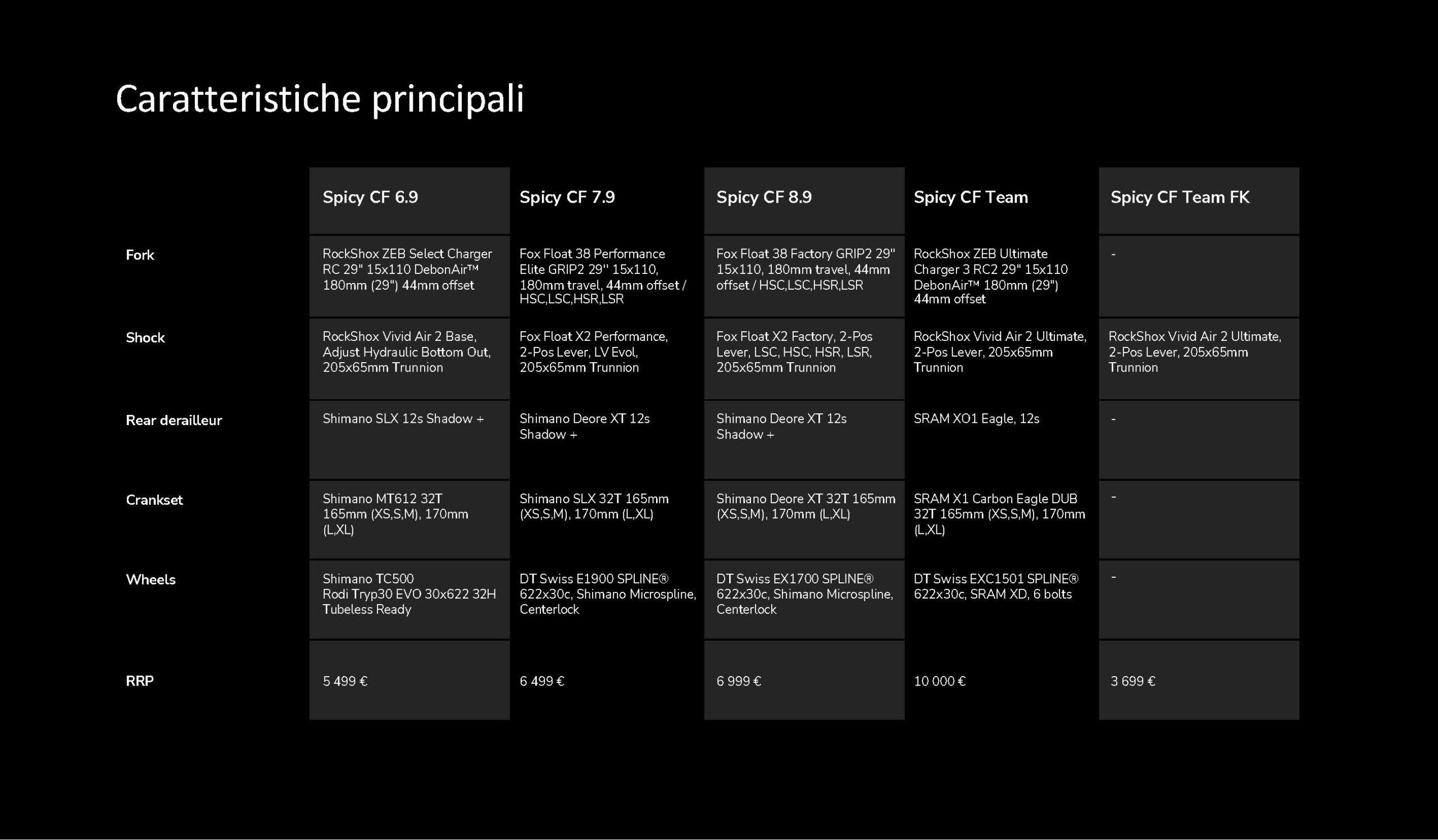Viewport: 1438px width, 840px height.
Task: Select the RockShox ZEB Select Charger fork cell
Action: 407,269
